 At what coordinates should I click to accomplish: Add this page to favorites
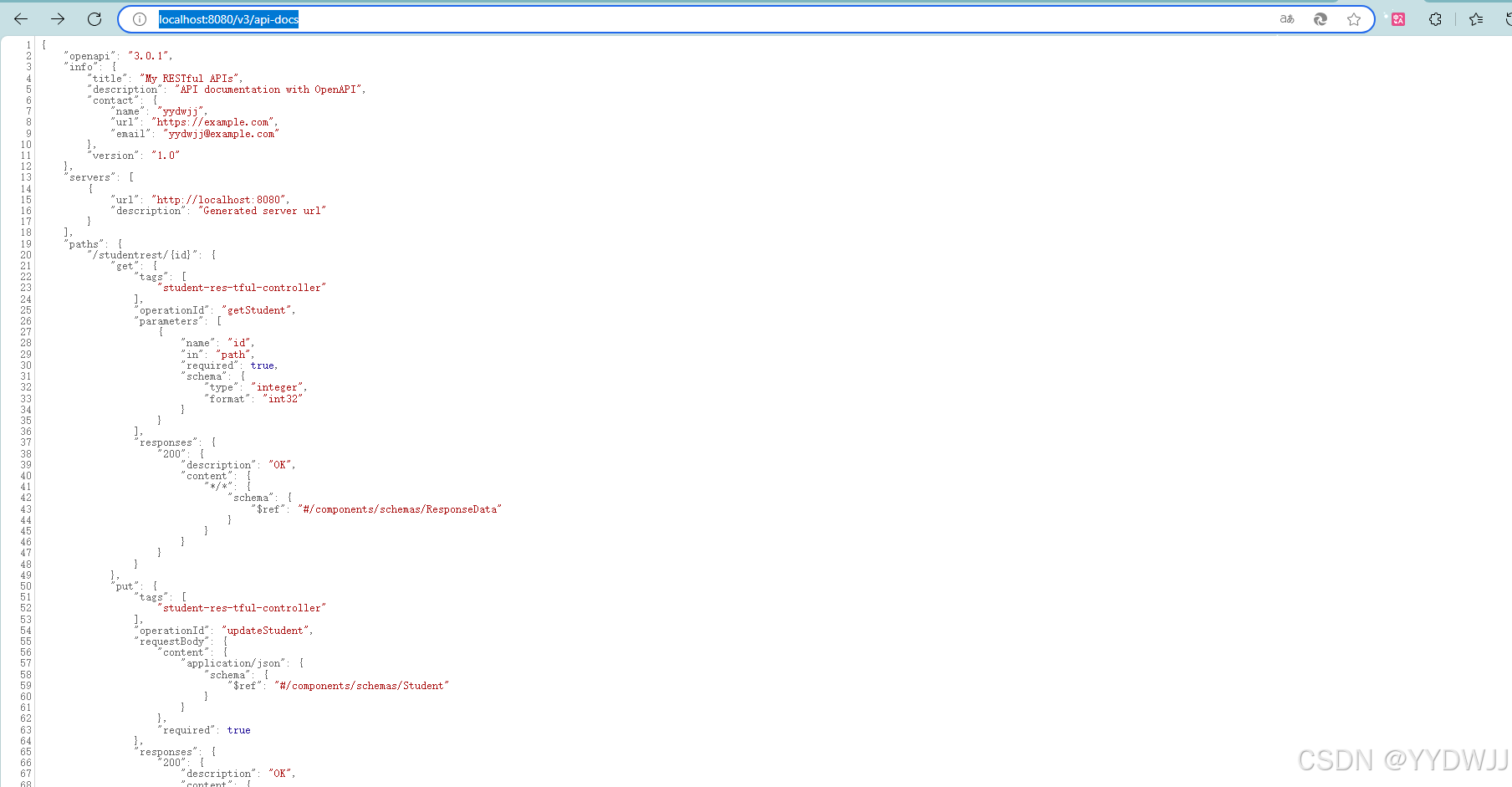1354,19
